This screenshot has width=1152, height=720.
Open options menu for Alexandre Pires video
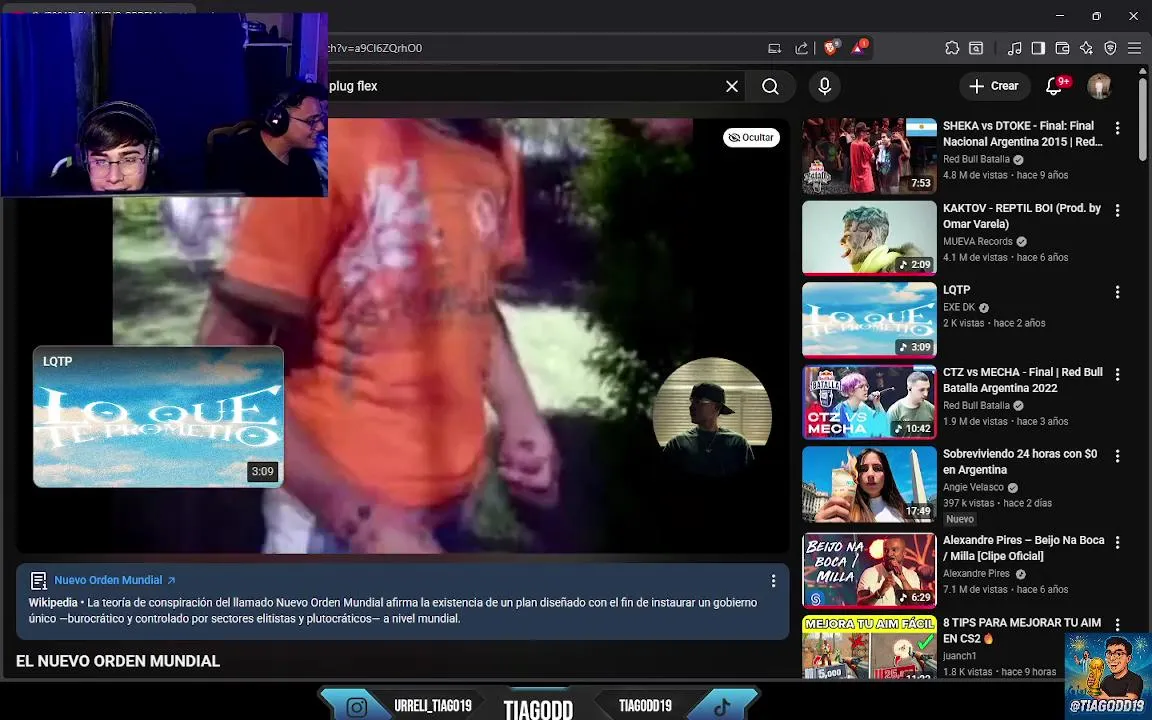(1117, 542)
